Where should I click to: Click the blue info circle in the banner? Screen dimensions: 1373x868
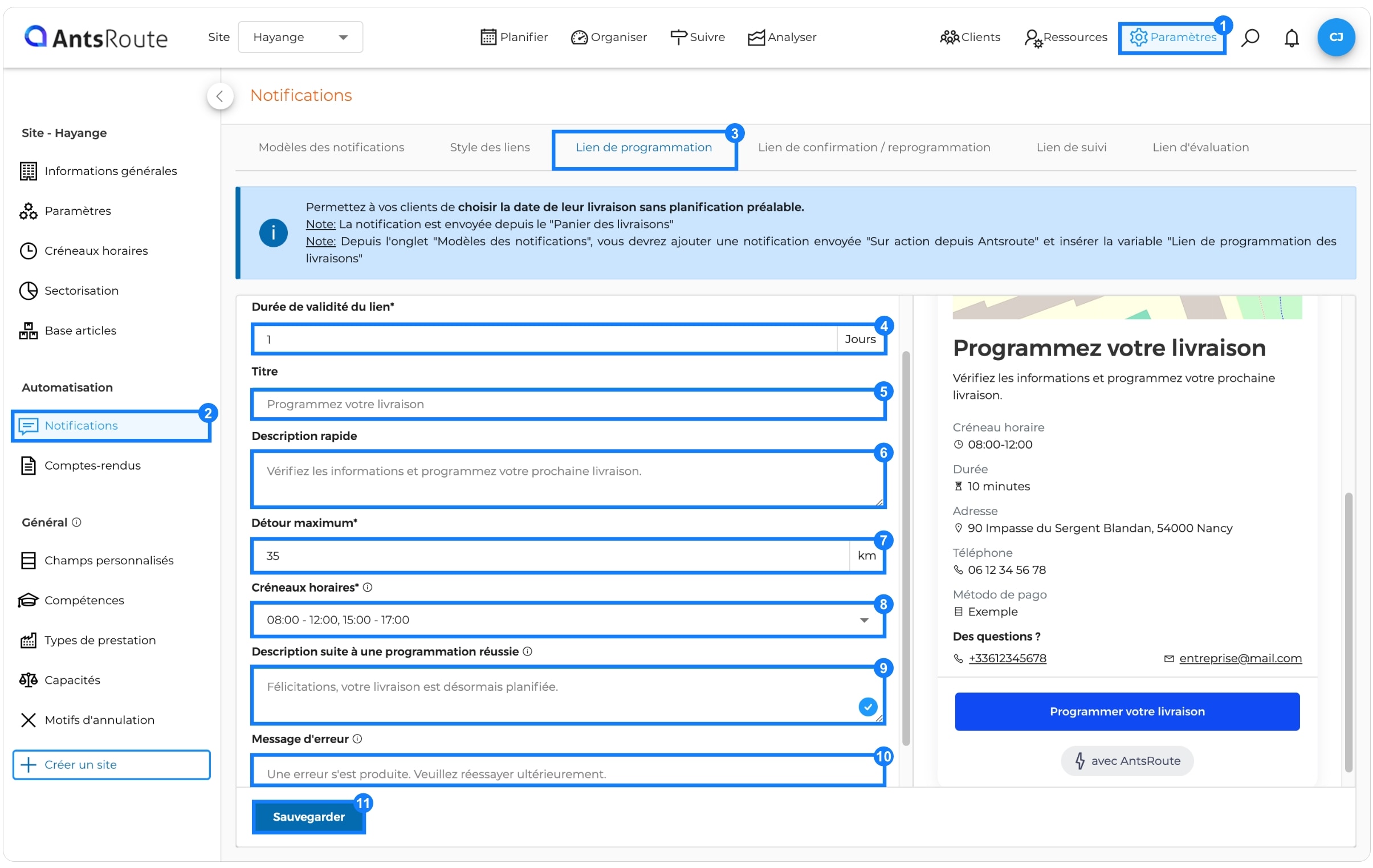tap(273, 233)
